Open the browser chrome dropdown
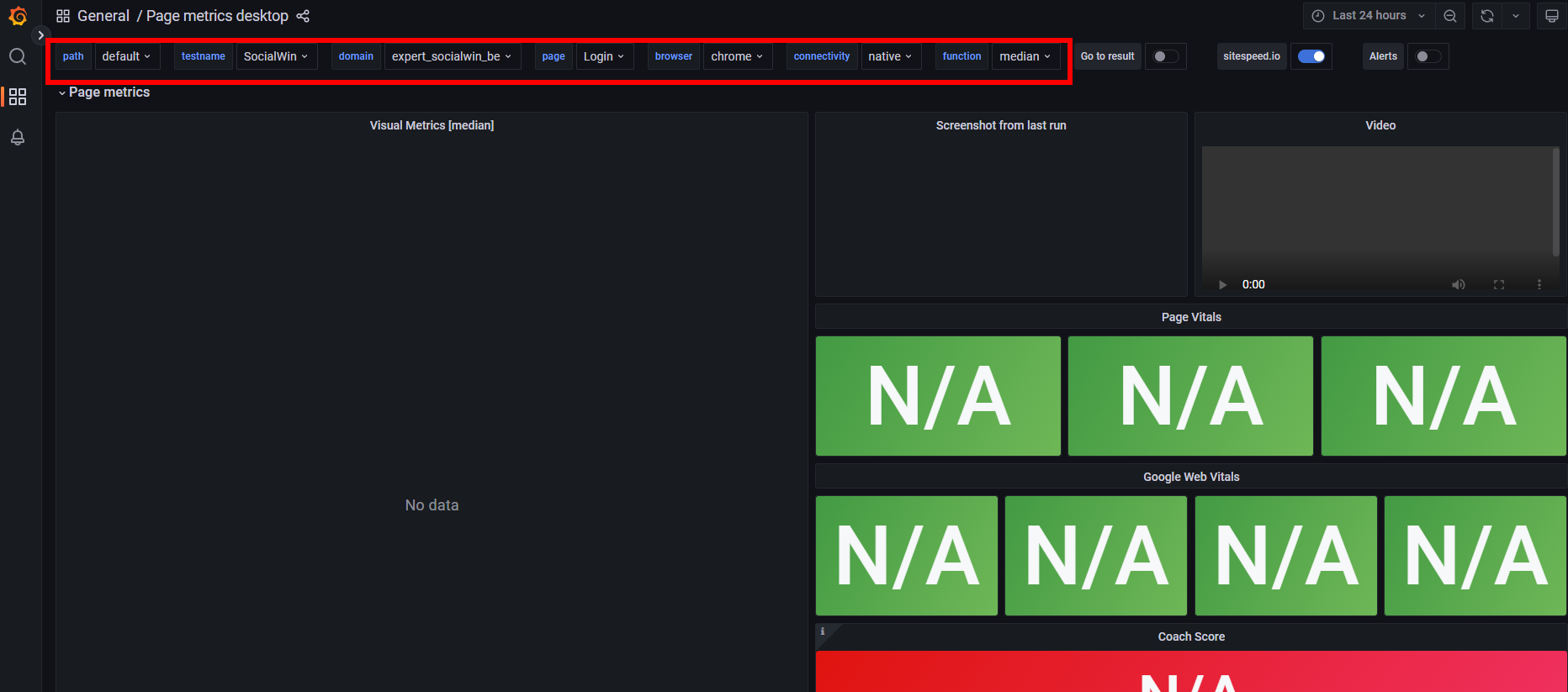1568x692 pixels. pos(737,56)
